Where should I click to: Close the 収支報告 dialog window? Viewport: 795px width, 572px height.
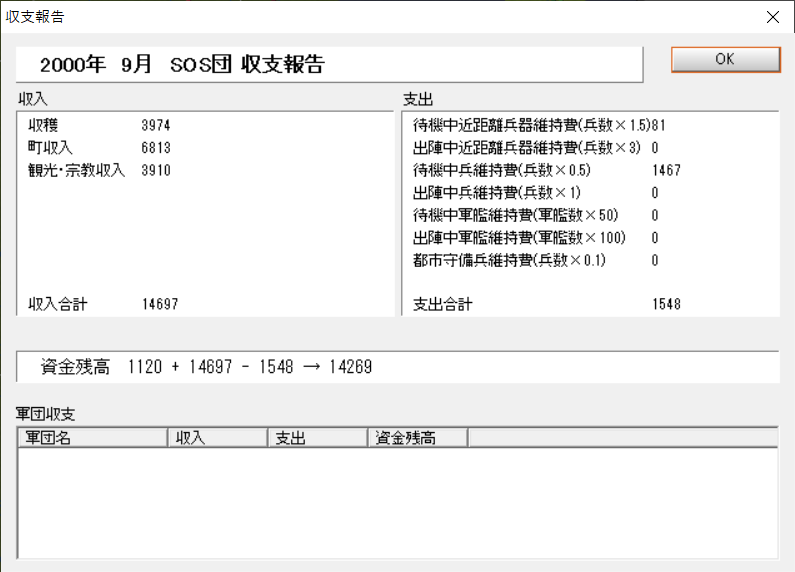coord(772,17)
